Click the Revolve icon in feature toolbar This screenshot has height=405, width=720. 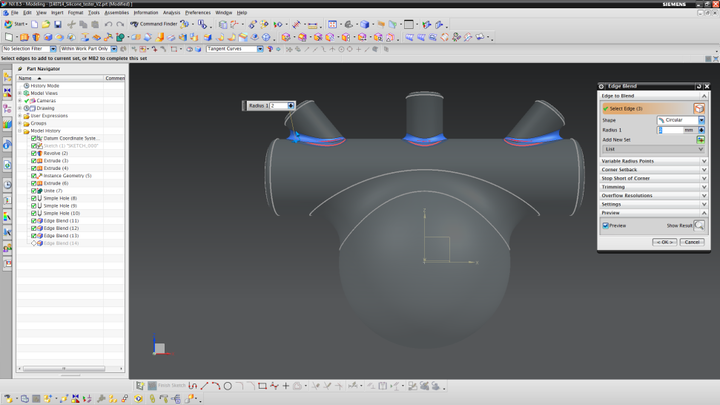click(36, 37)
